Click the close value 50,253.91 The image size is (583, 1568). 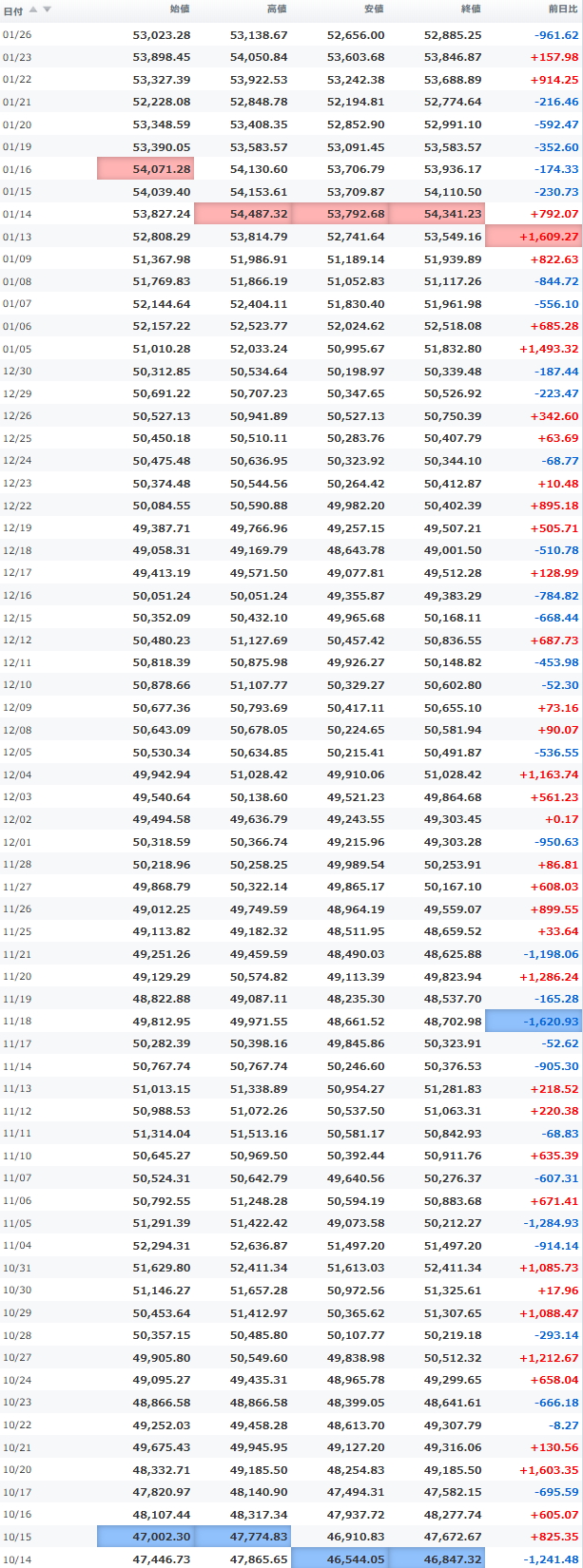point(453,865)
